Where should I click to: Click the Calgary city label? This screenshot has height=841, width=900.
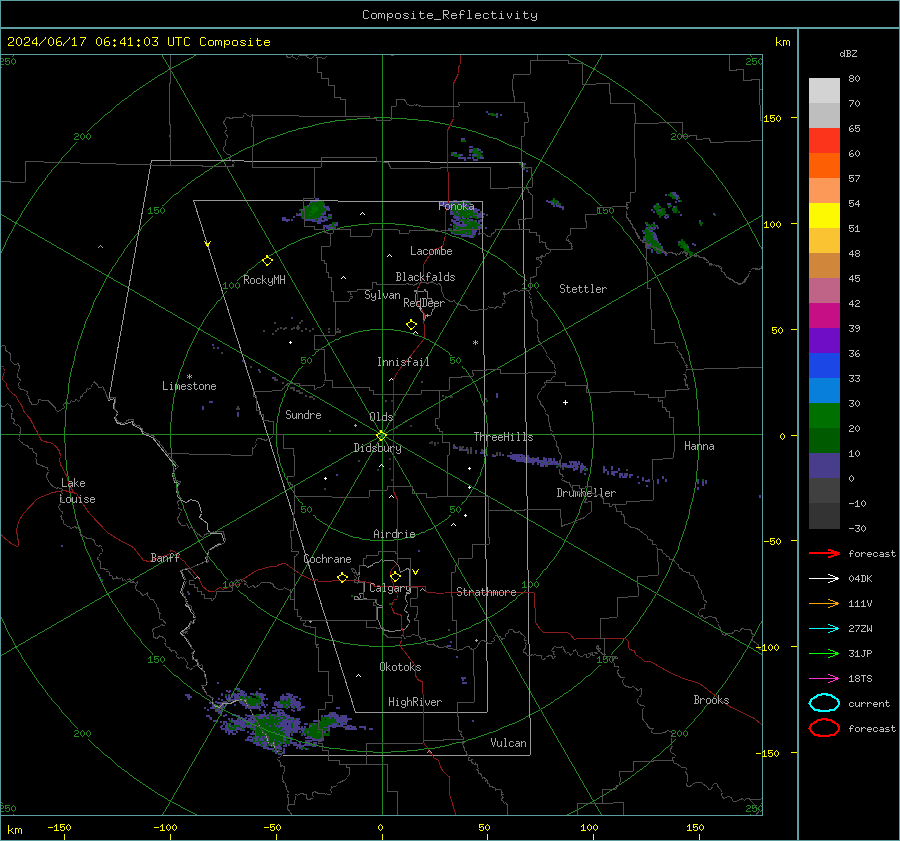390,588
